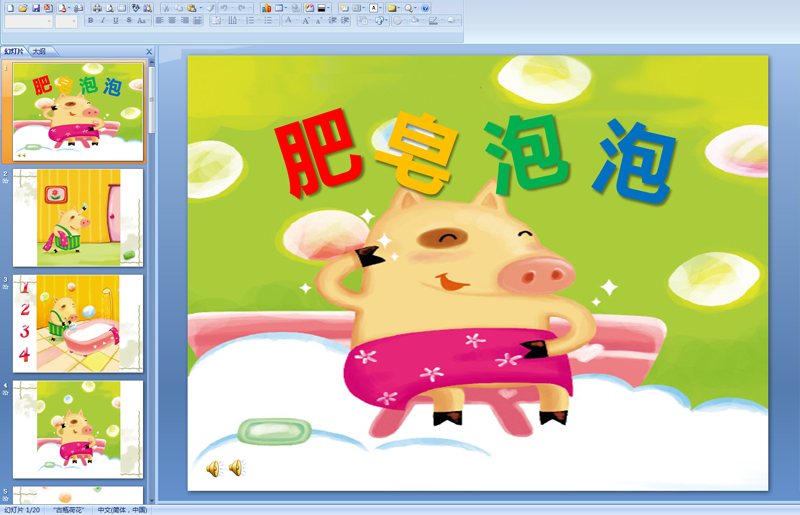The width and height of the screenshot is (800, 515).
Task: Click the 幻灯片 1/20 status entry
Action: [22, 510]
